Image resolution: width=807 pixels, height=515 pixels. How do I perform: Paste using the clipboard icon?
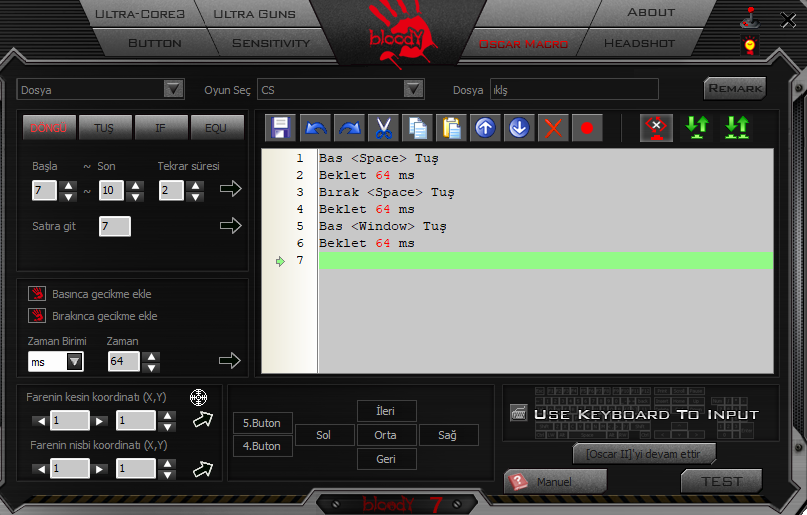pyautogui.click(x=452, y=128)
